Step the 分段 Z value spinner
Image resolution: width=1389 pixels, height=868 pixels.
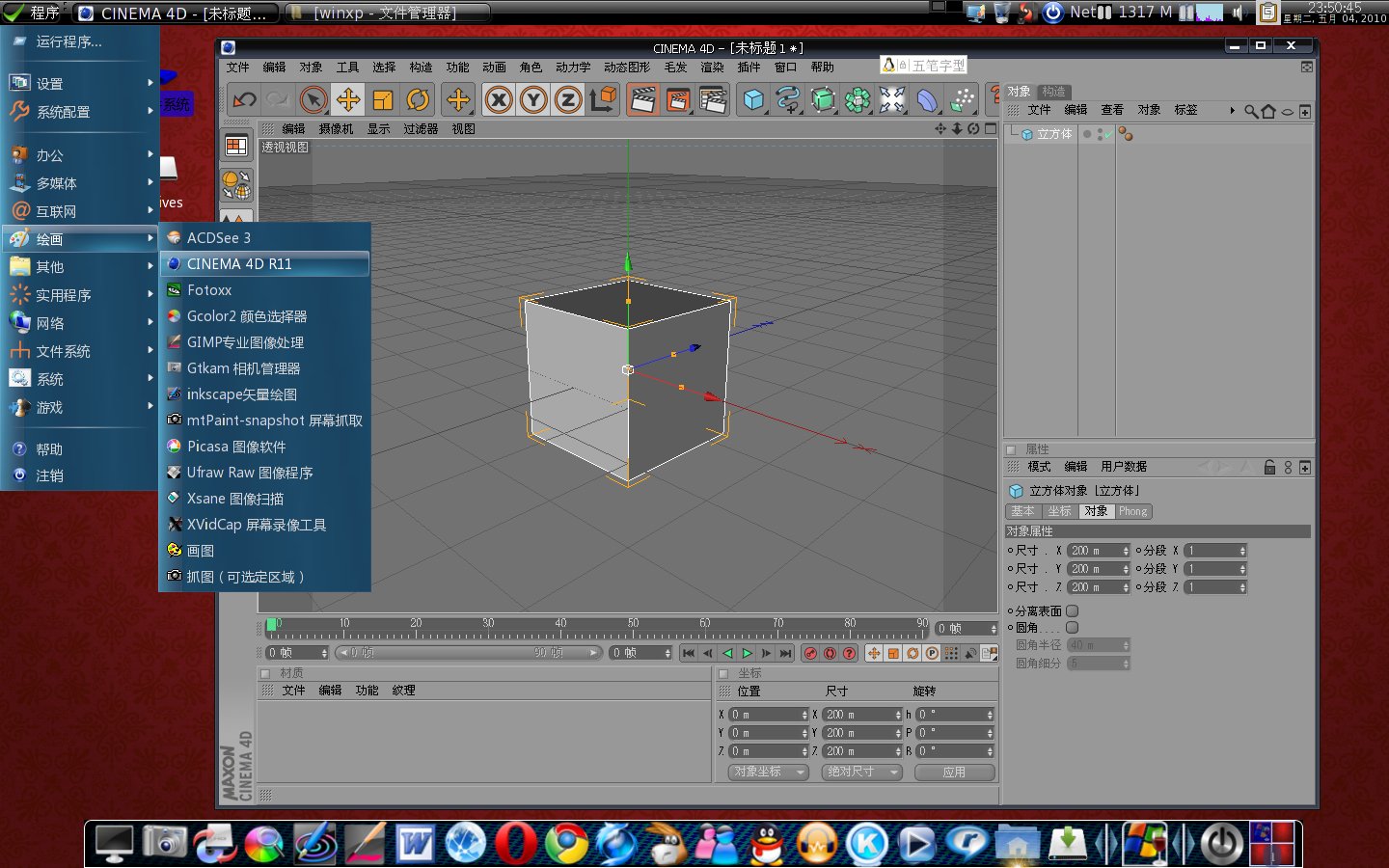point(1242,587)
